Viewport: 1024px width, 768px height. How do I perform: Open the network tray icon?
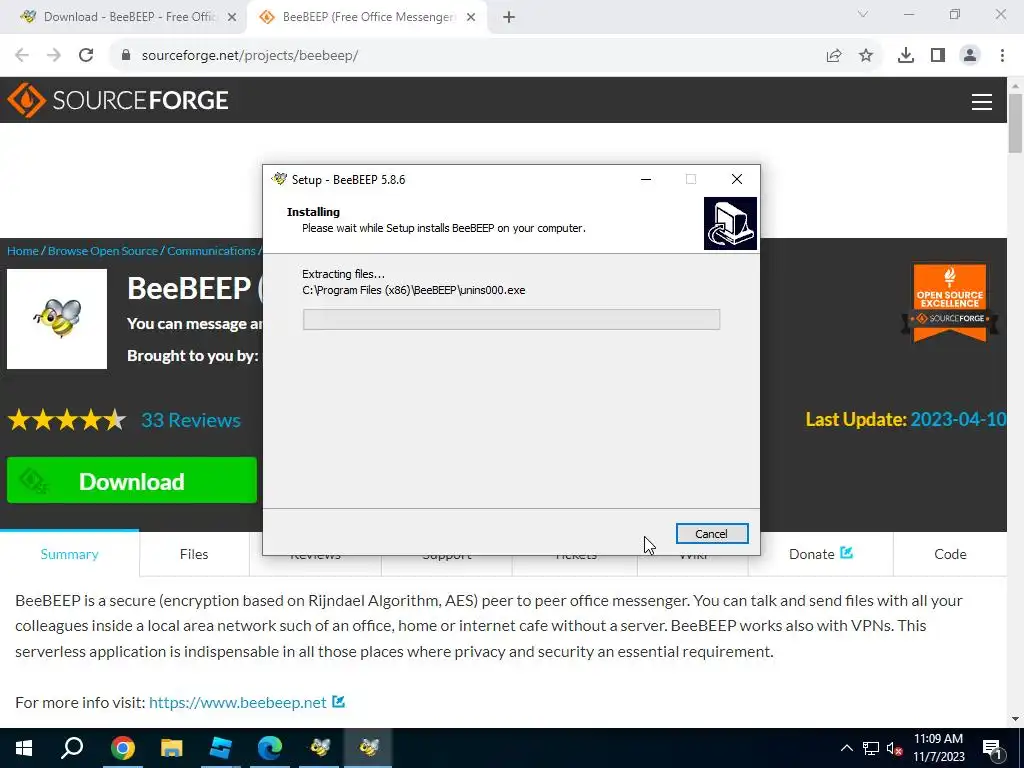click(x=871, y=748)
